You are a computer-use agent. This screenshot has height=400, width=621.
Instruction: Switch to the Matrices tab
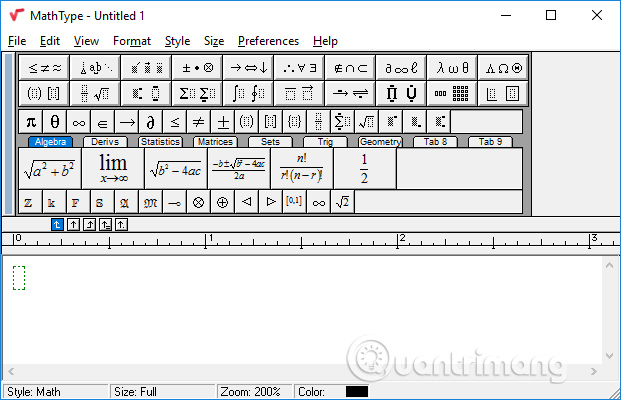[x=215, y=142]
